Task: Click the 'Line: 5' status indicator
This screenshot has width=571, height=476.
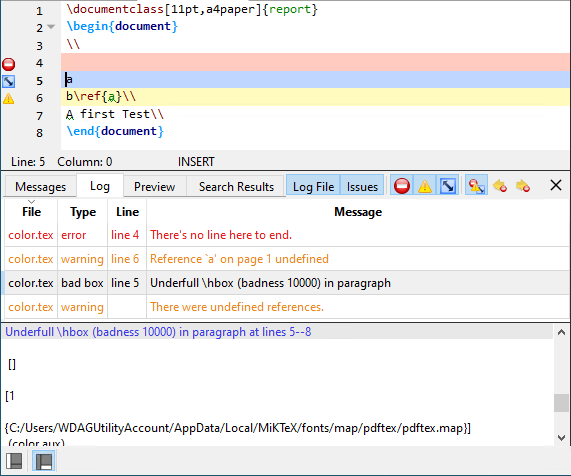Action: click(x=28, y=162)
